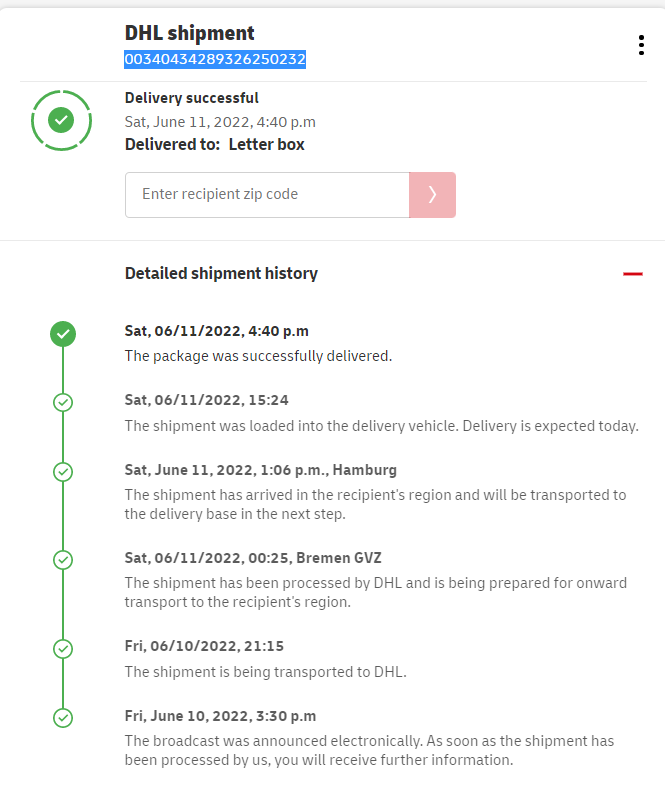Click the checkmark beside the 21:15 entry
The image size is (665, 785).
coord(63,648)
